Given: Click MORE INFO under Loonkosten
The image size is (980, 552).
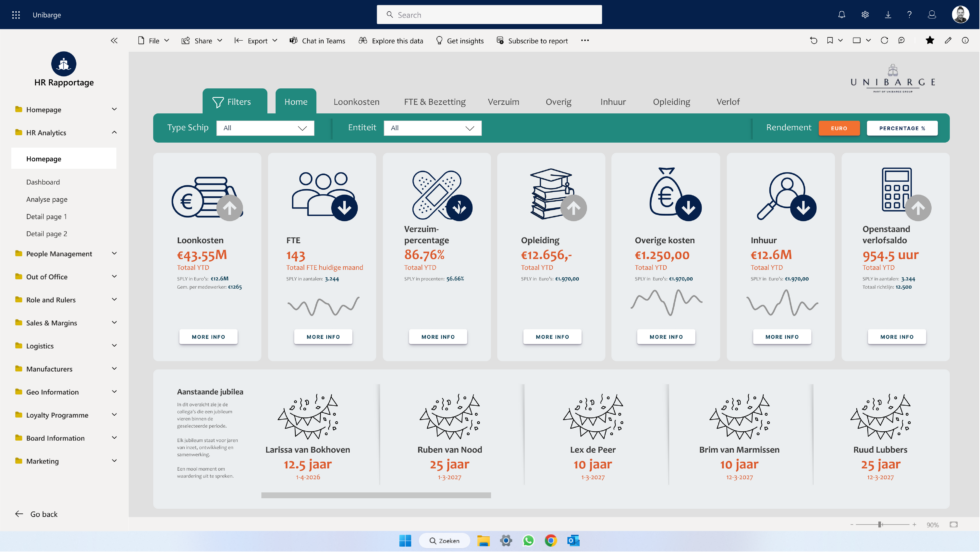Looking at the screenshot, I should pyautogui.click(x=208, y=337).
